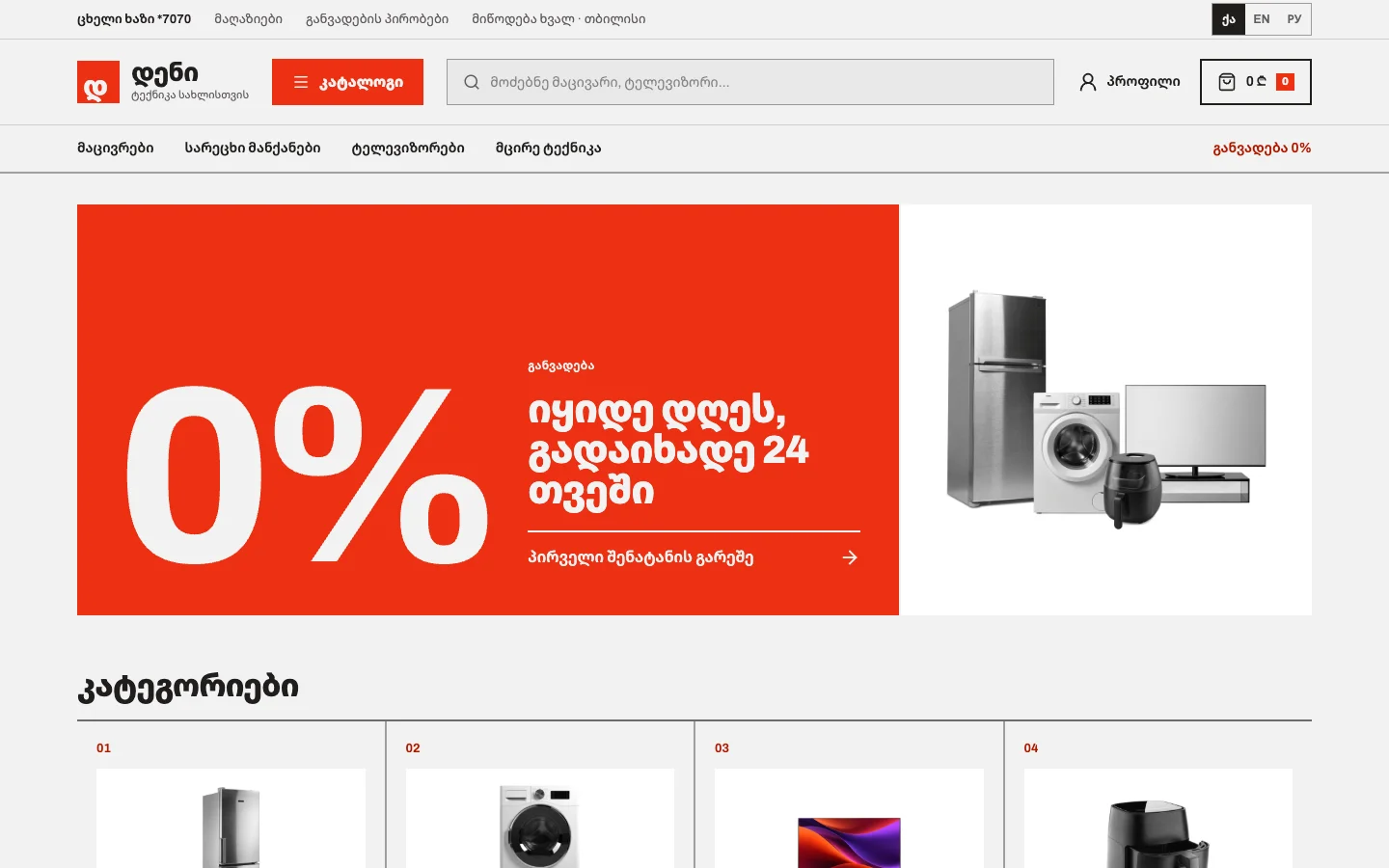Image resolution: width=1389 pixels, height=868 pixels.
Task: Click the cart item count badge
Action: pyautogui.click(x=1285, y=82)
